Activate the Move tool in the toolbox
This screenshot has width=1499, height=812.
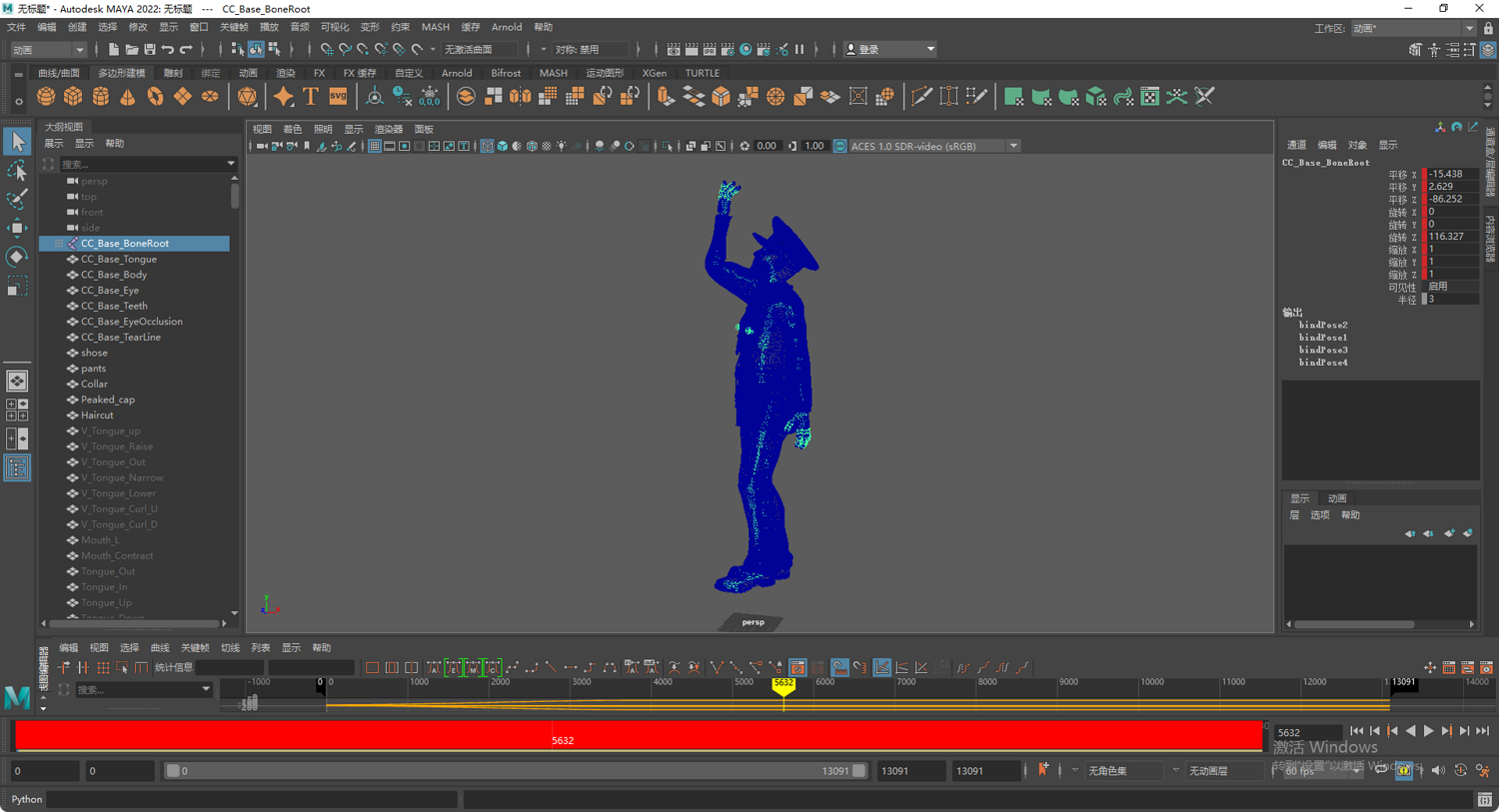17,229
